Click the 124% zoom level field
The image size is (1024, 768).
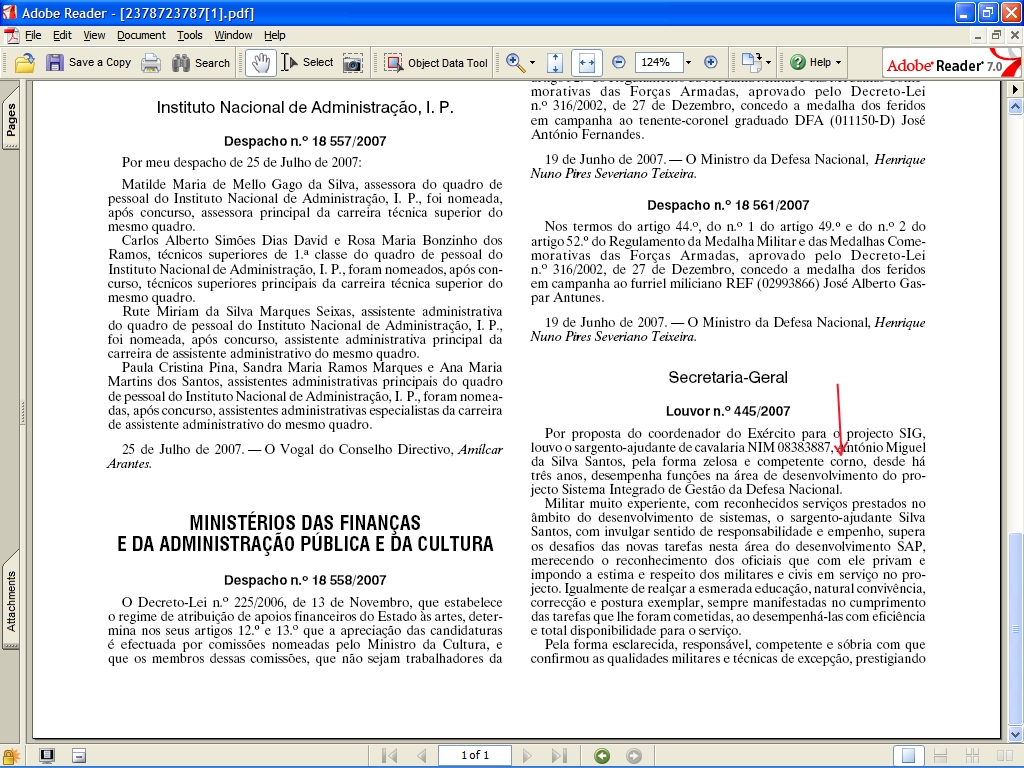[x=658, y=63]
